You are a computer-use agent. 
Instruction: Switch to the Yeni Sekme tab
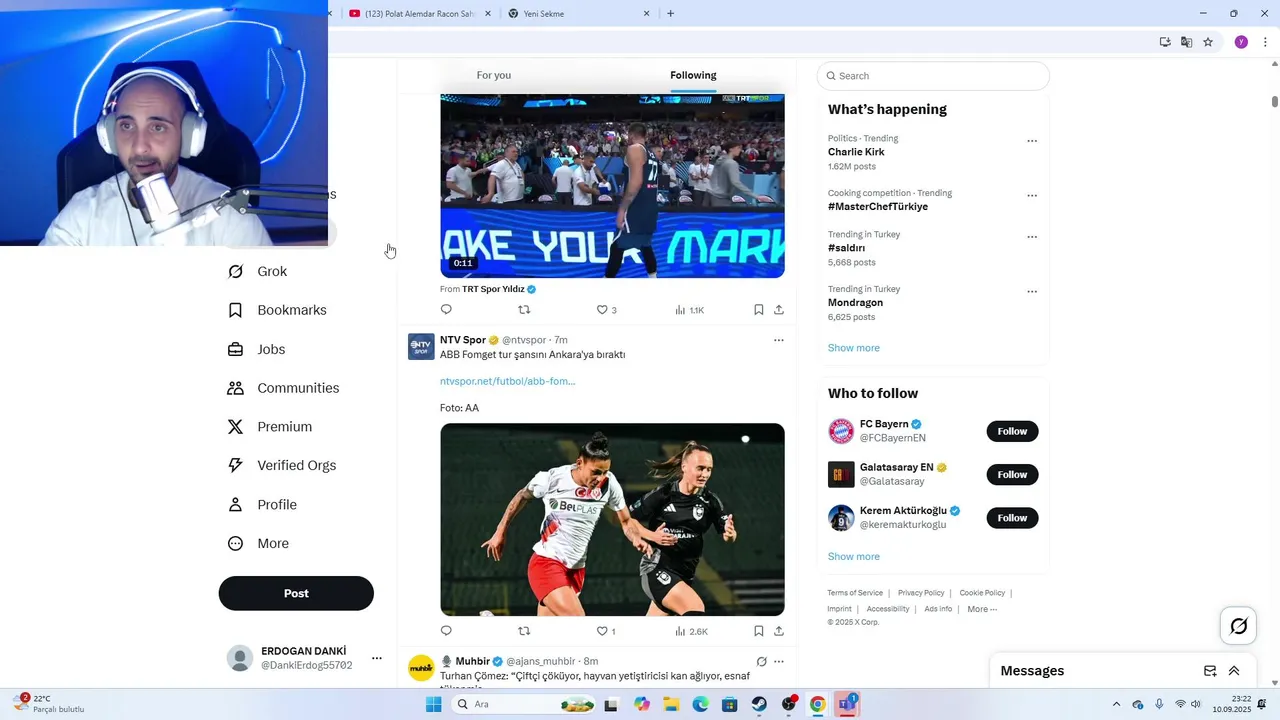[x=579, y=14]
